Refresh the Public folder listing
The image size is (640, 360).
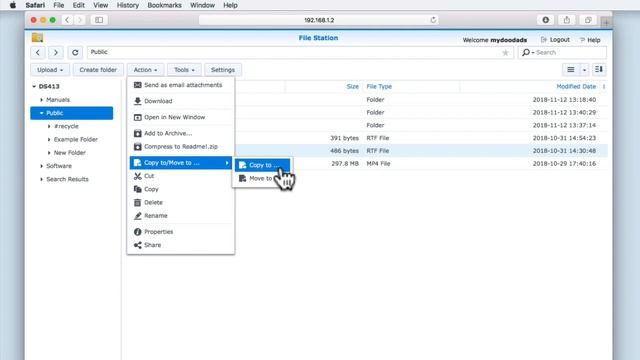click(x=75, y=52)
